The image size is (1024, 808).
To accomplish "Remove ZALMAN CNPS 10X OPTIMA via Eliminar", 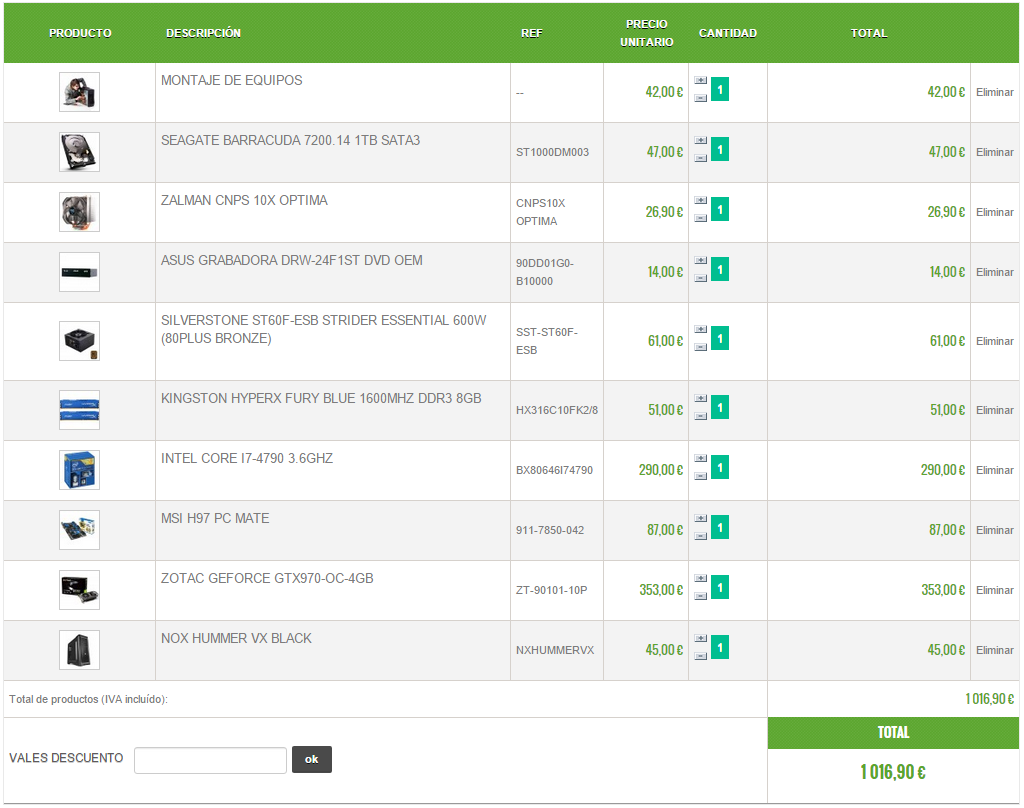I will [x=995, y=212].
